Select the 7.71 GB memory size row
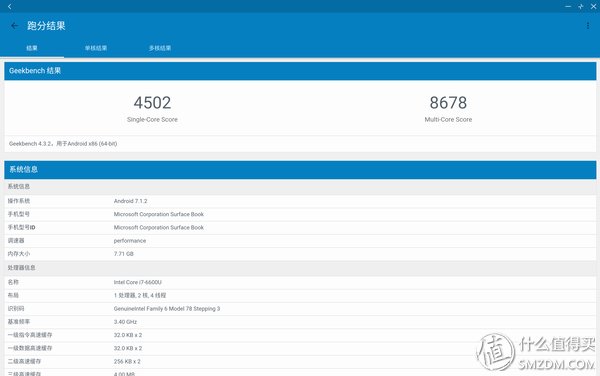600x376 pixels. click(x=300, y=254)
